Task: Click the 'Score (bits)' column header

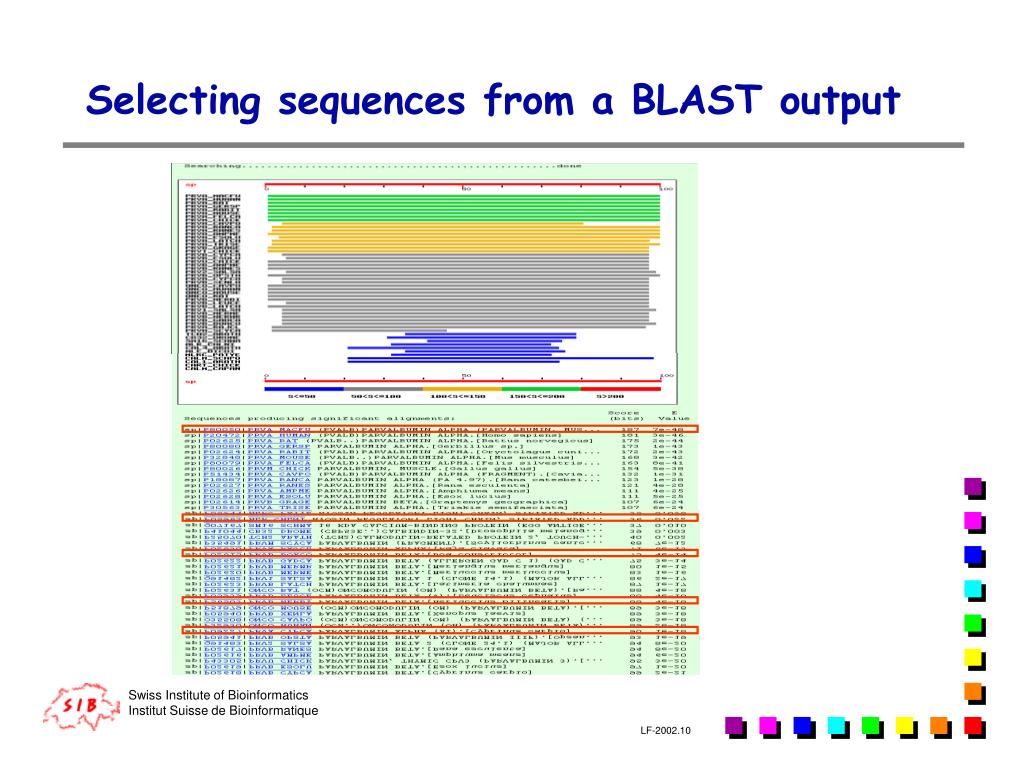Action: coord(626,415)
